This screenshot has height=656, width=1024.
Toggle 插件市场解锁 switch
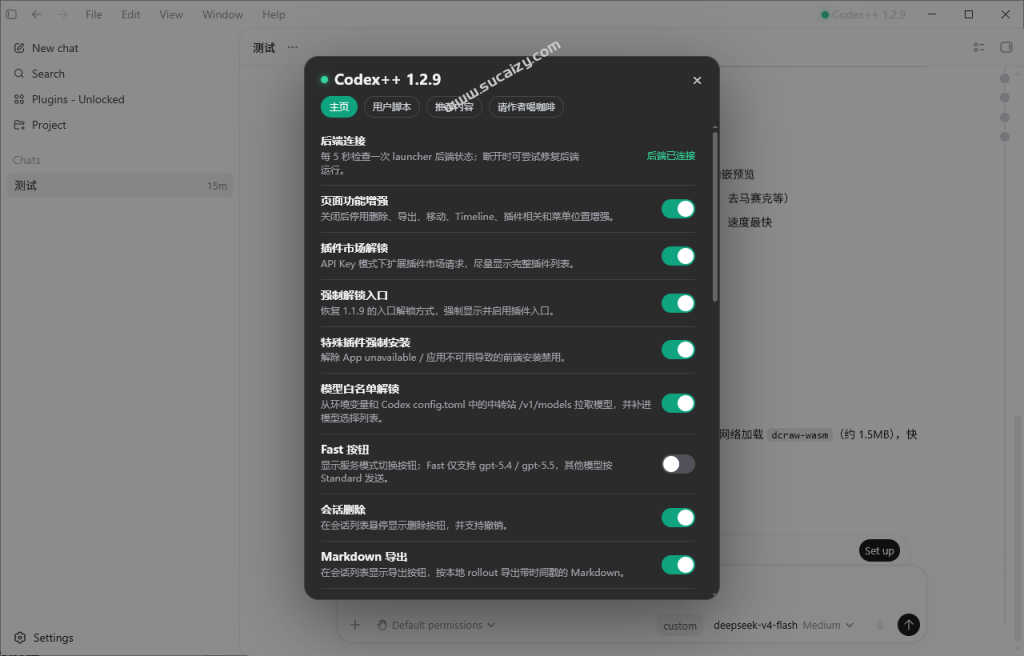click(677, 256)
